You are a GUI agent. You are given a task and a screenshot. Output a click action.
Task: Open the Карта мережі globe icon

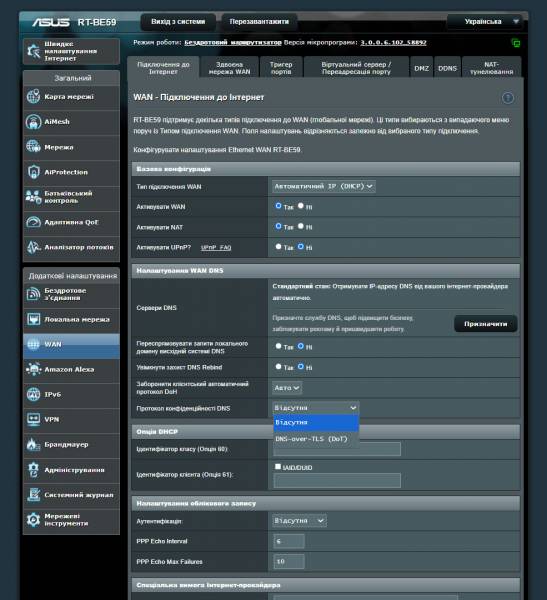(33, 96)
